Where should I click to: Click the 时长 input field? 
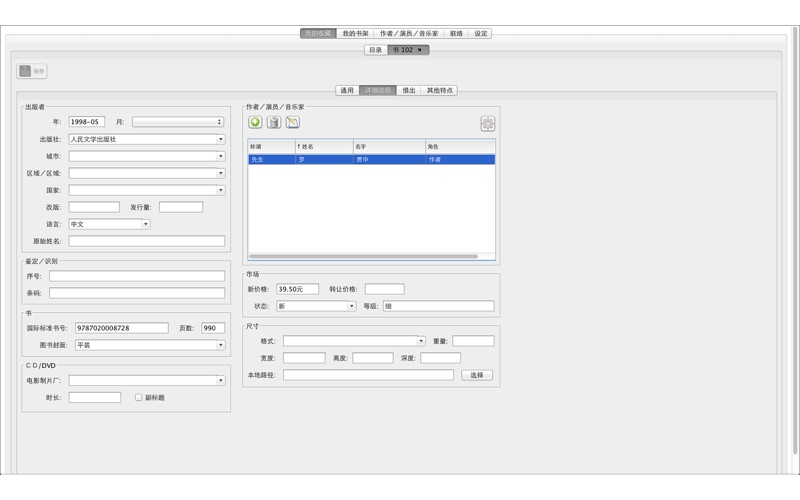point(95,397)
